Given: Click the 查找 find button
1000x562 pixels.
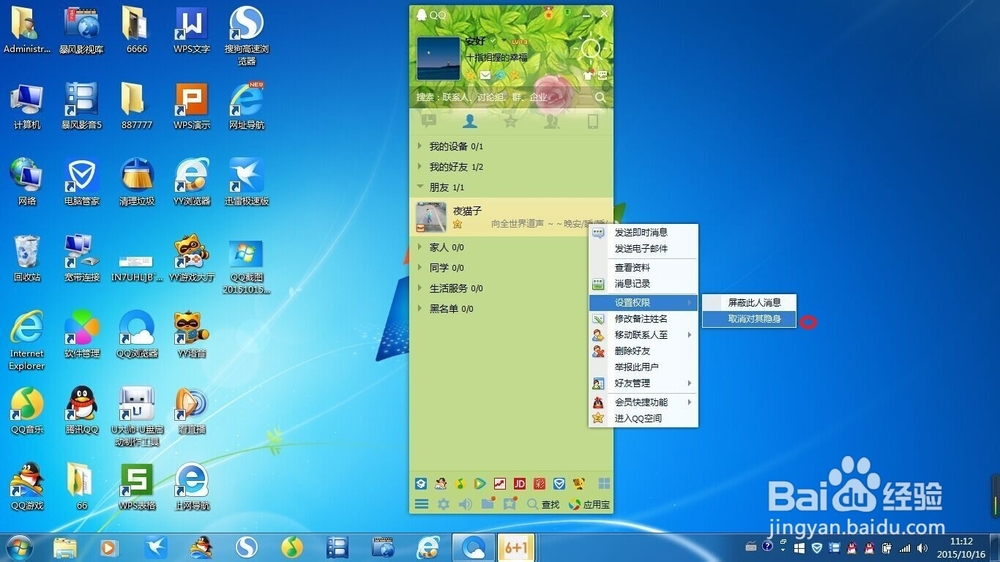Looking at the screenshot, I should [x=543, y=504].
